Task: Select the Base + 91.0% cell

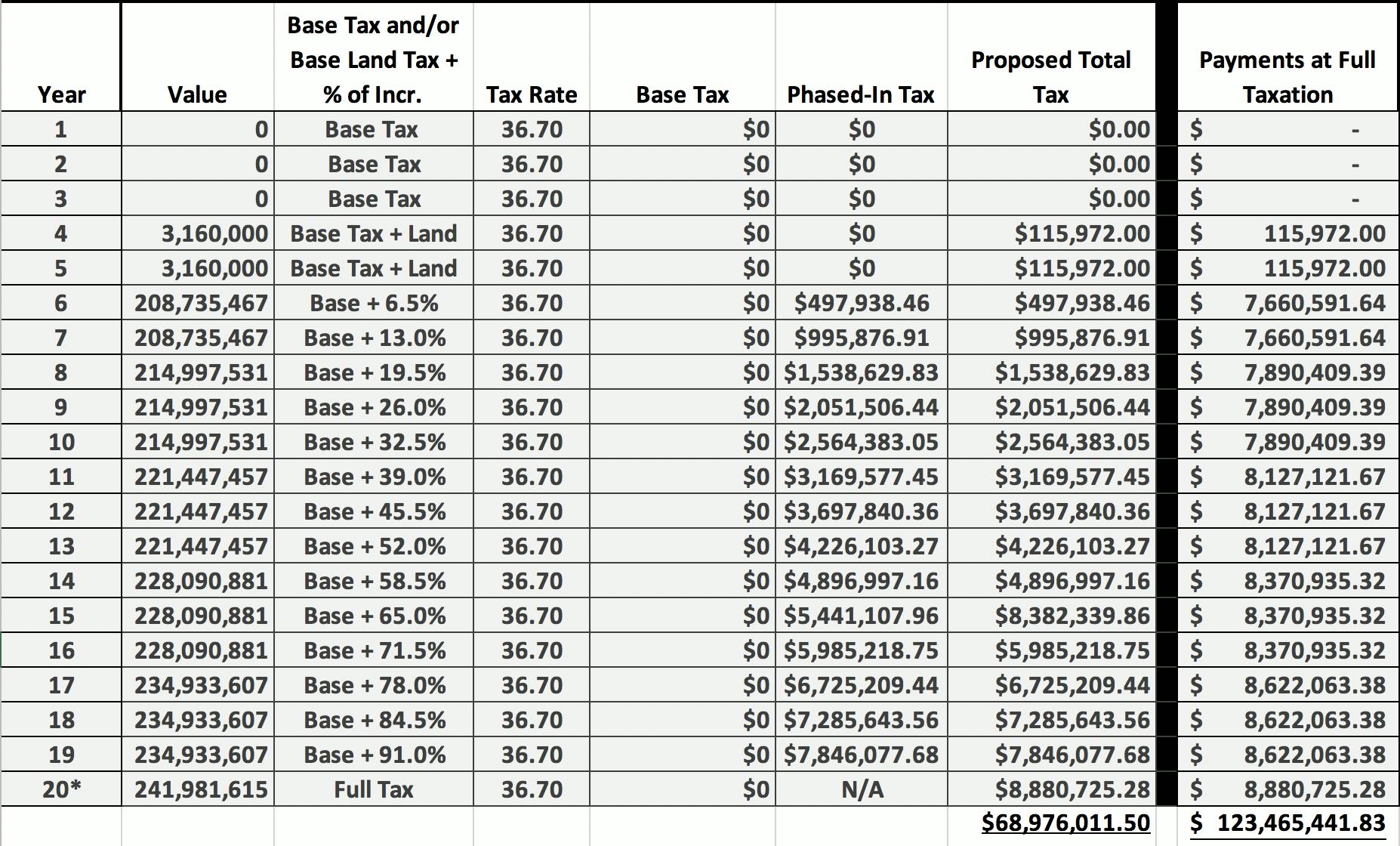Action: 375,755
